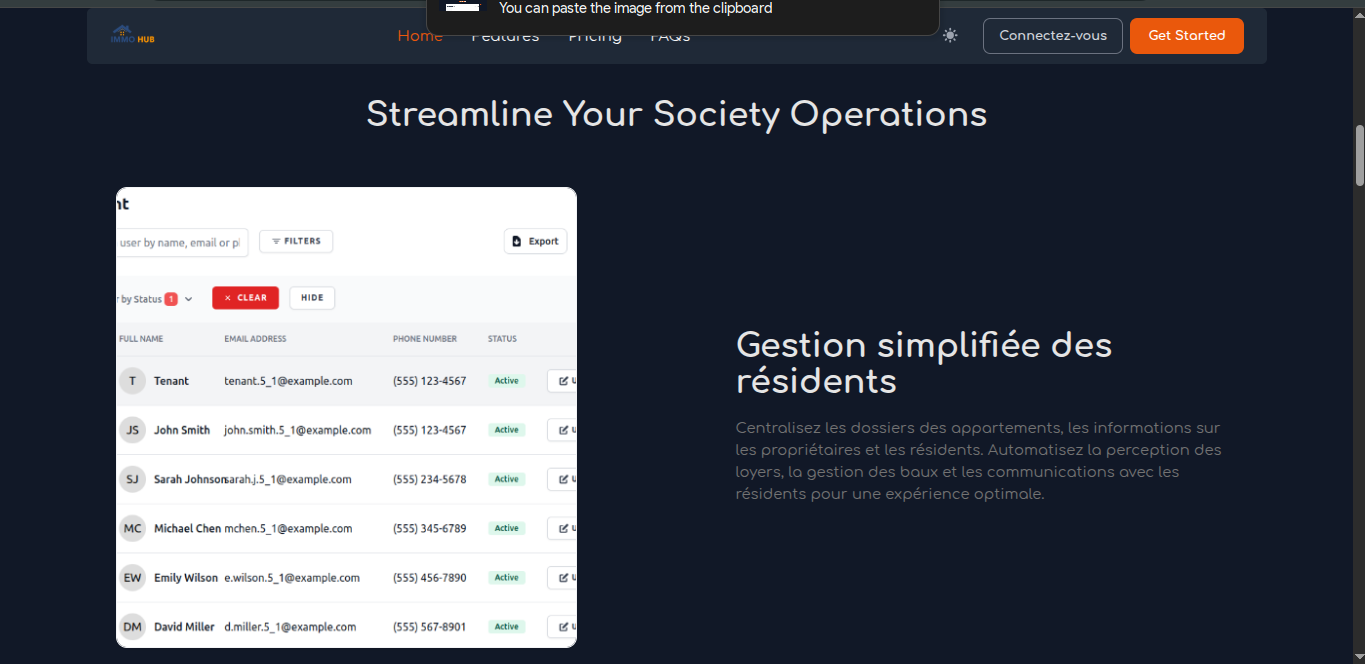
Task: Click the DM avatar for David Miller
Action: 132,627
